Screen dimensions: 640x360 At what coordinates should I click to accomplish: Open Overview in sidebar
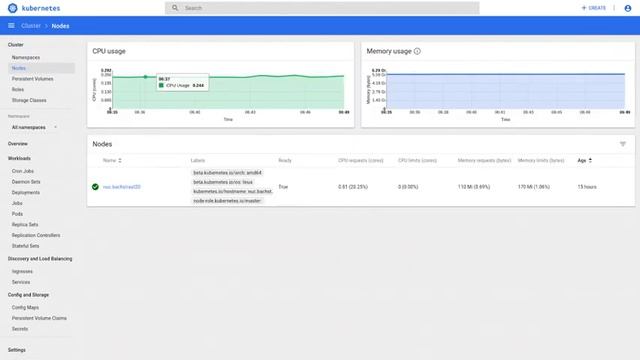tap(18, 144)
